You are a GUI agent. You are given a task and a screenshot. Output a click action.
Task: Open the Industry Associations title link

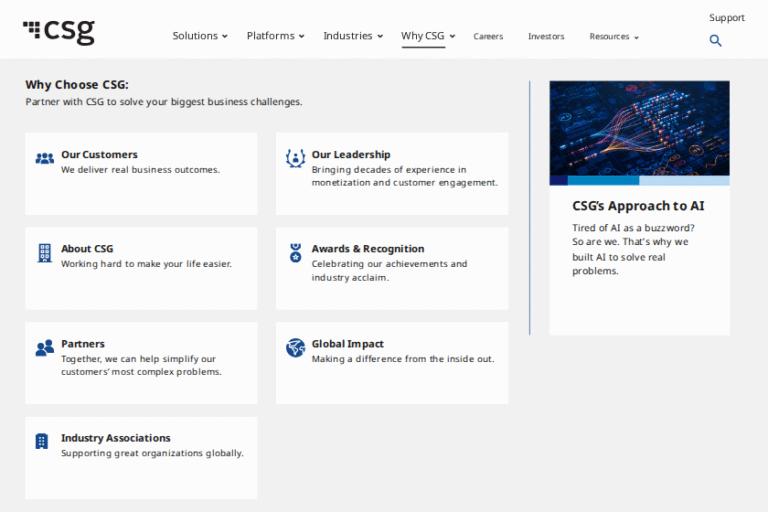click(115, 438)
